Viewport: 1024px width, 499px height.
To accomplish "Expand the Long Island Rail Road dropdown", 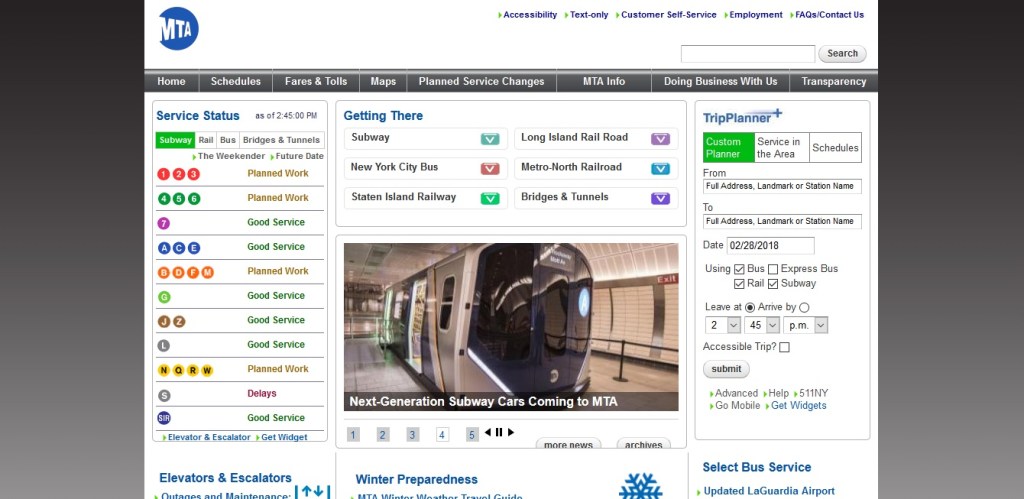I will tap(660, 139).
